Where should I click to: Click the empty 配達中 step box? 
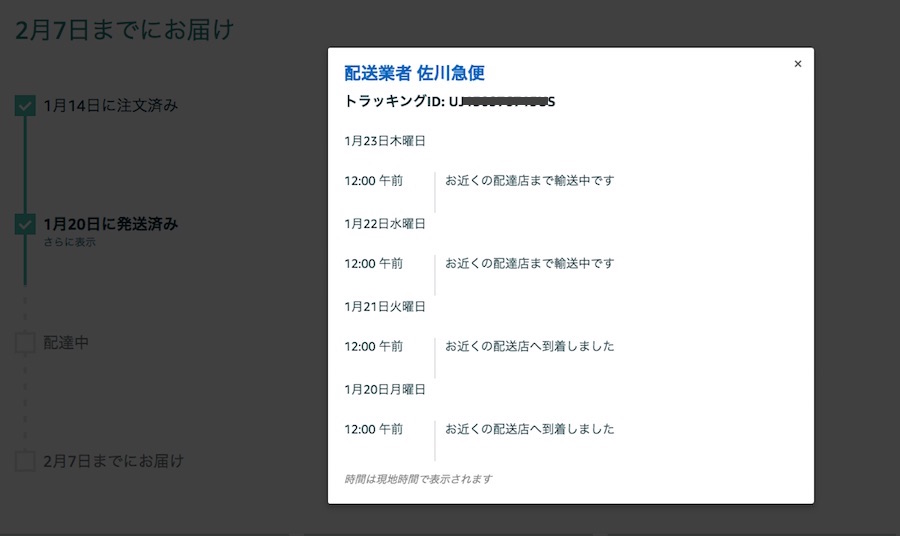click(25, 343)
